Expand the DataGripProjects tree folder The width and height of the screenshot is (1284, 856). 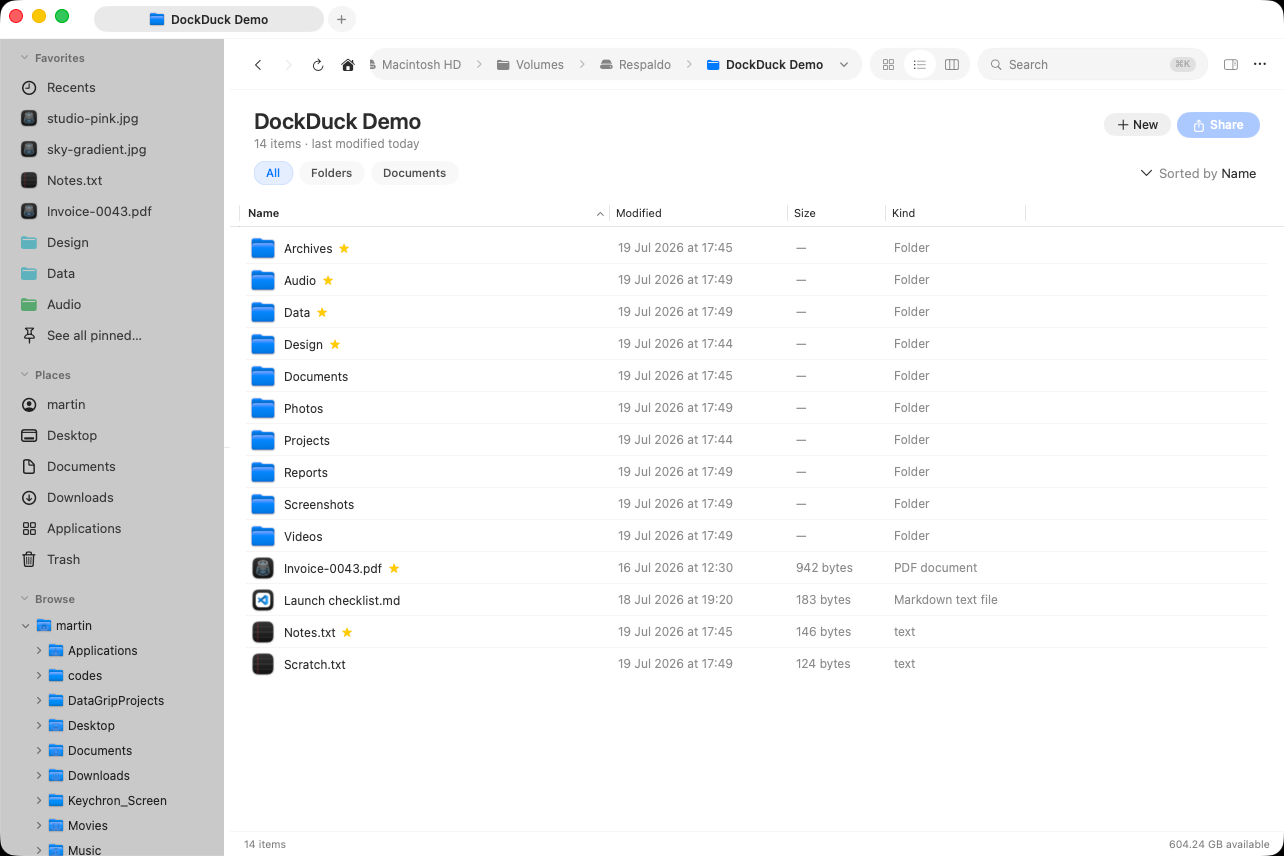coord(39,701)
